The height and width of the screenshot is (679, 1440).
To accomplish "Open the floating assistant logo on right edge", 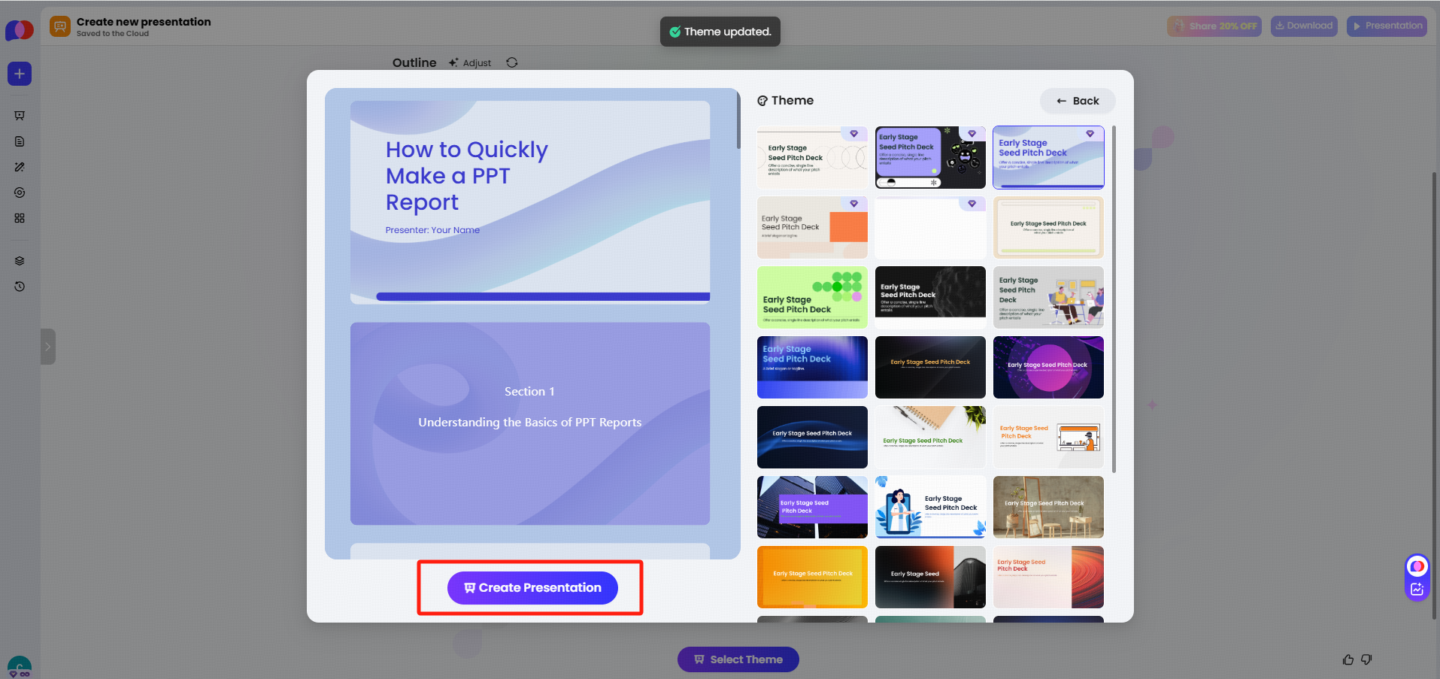I will [x=1417, y=567].
